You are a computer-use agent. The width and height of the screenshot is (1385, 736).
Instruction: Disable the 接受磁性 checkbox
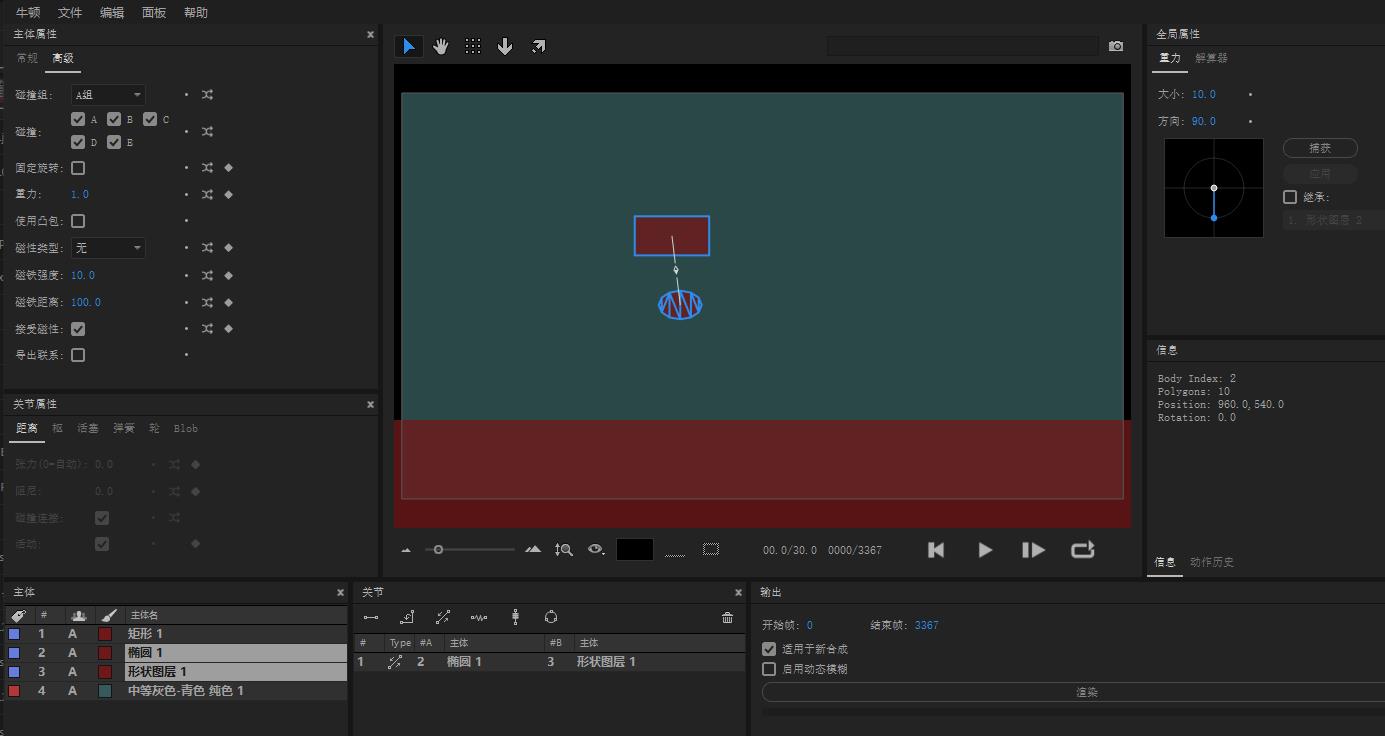coord(78,329)
